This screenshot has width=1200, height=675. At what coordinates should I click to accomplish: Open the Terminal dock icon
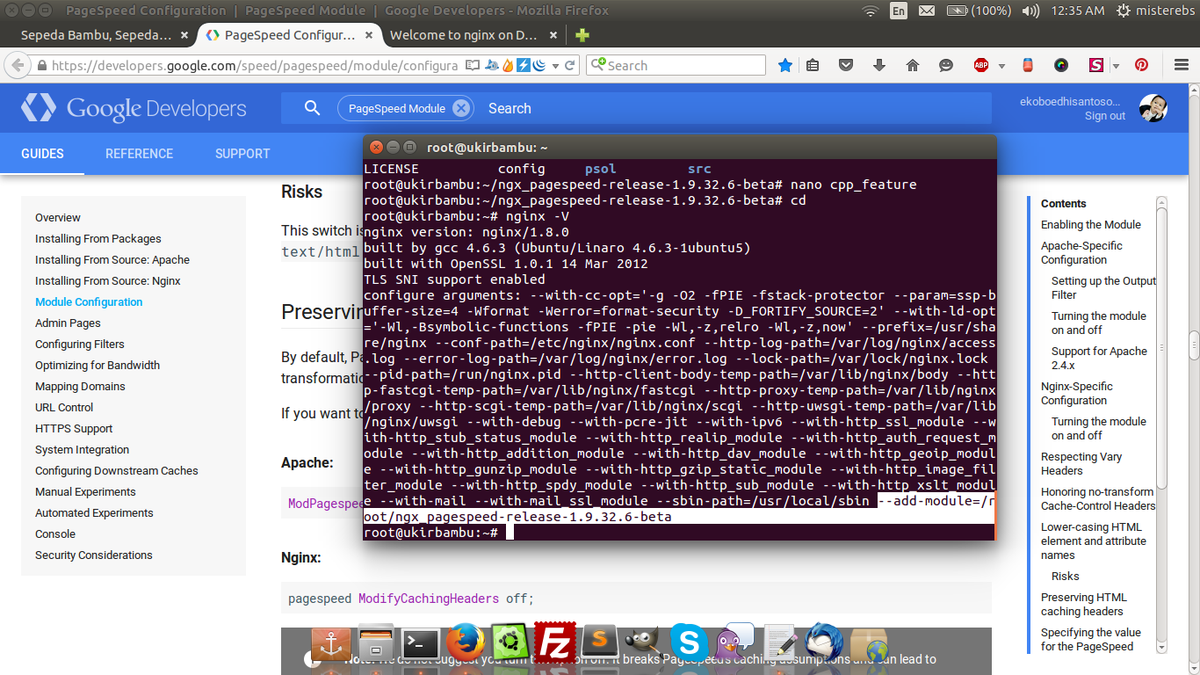point(420,644)
